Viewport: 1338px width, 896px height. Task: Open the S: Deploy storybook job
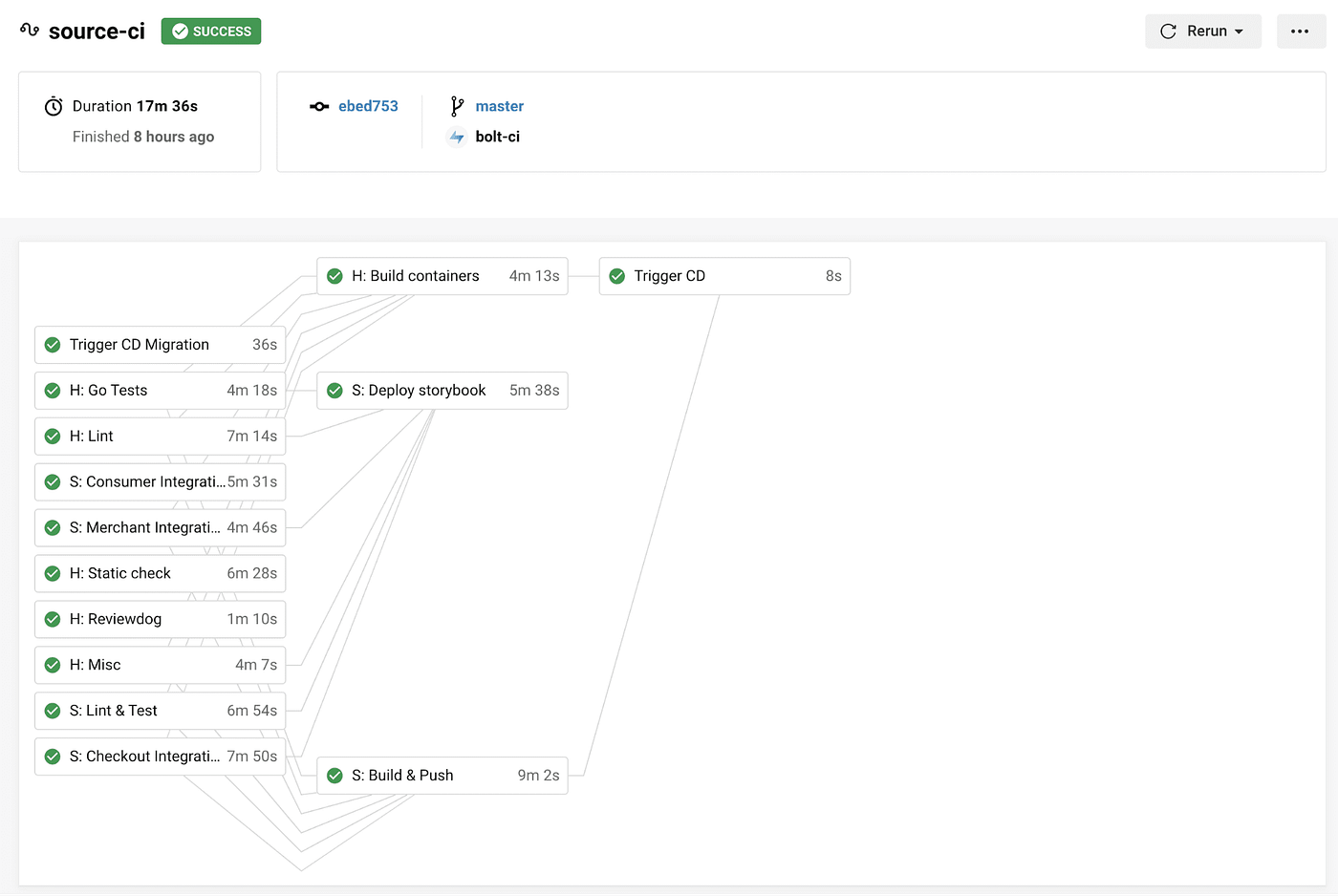point(442,391)
